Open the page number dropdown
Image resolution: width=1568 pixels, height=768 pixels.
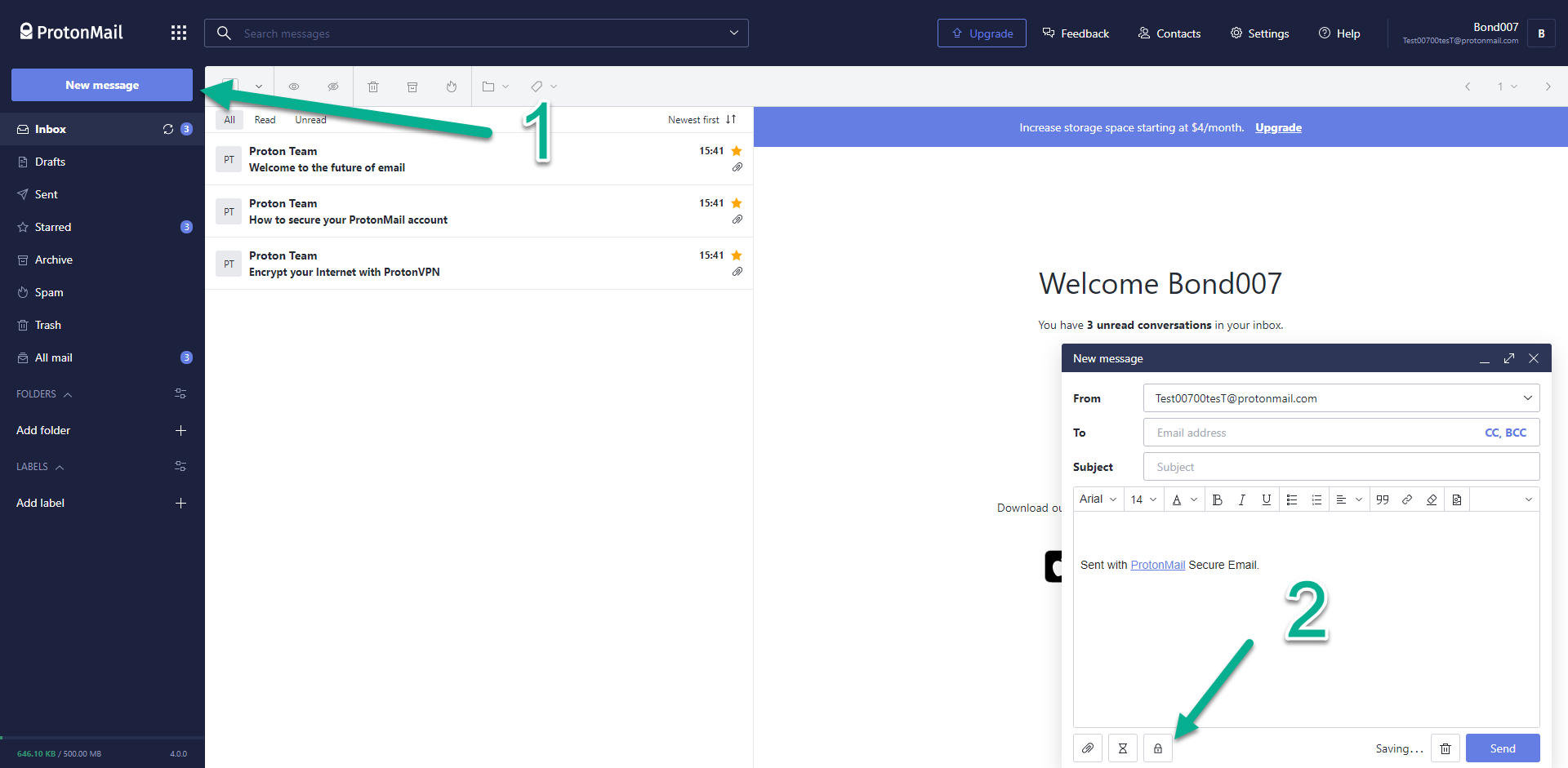(1507, 87)
